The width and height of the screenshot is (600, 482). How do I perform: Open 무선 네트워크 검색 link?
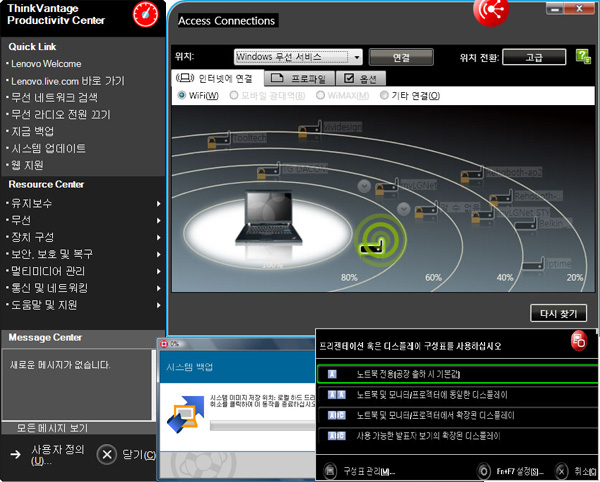54,98
